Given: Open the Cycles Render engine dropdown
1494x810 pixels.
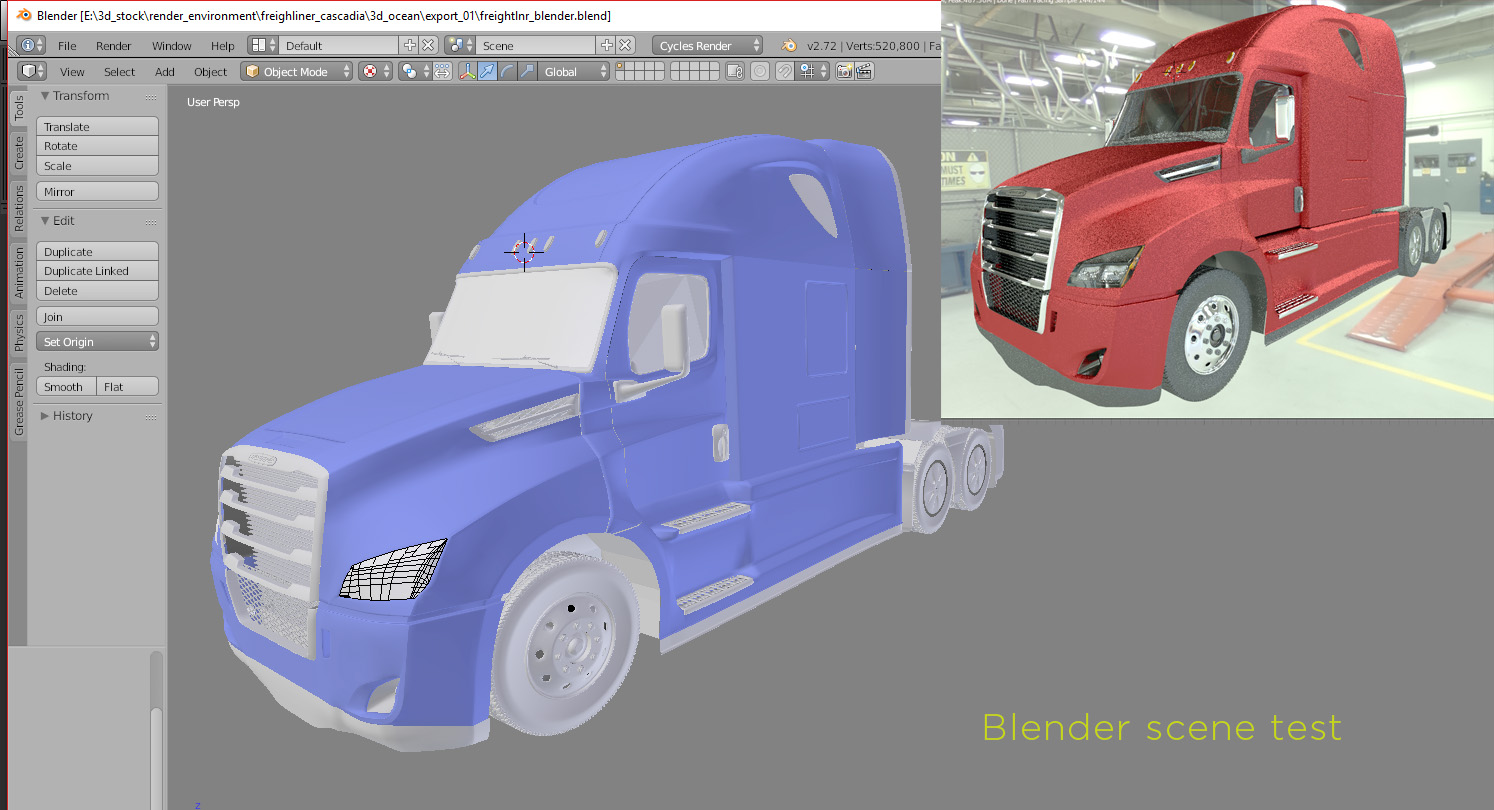Looking at the screenshot, I should coord(708,46).
